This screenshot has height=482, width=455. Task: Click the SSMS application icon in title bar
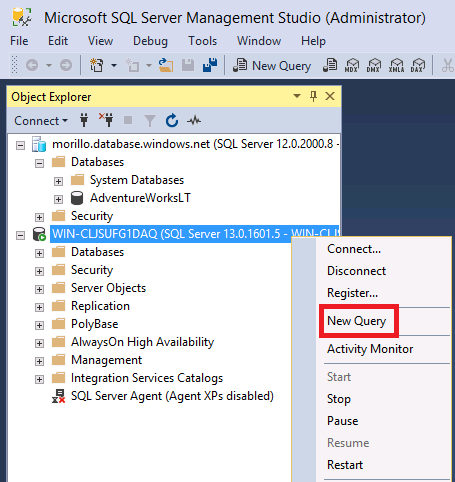click(x=22, y=17)
